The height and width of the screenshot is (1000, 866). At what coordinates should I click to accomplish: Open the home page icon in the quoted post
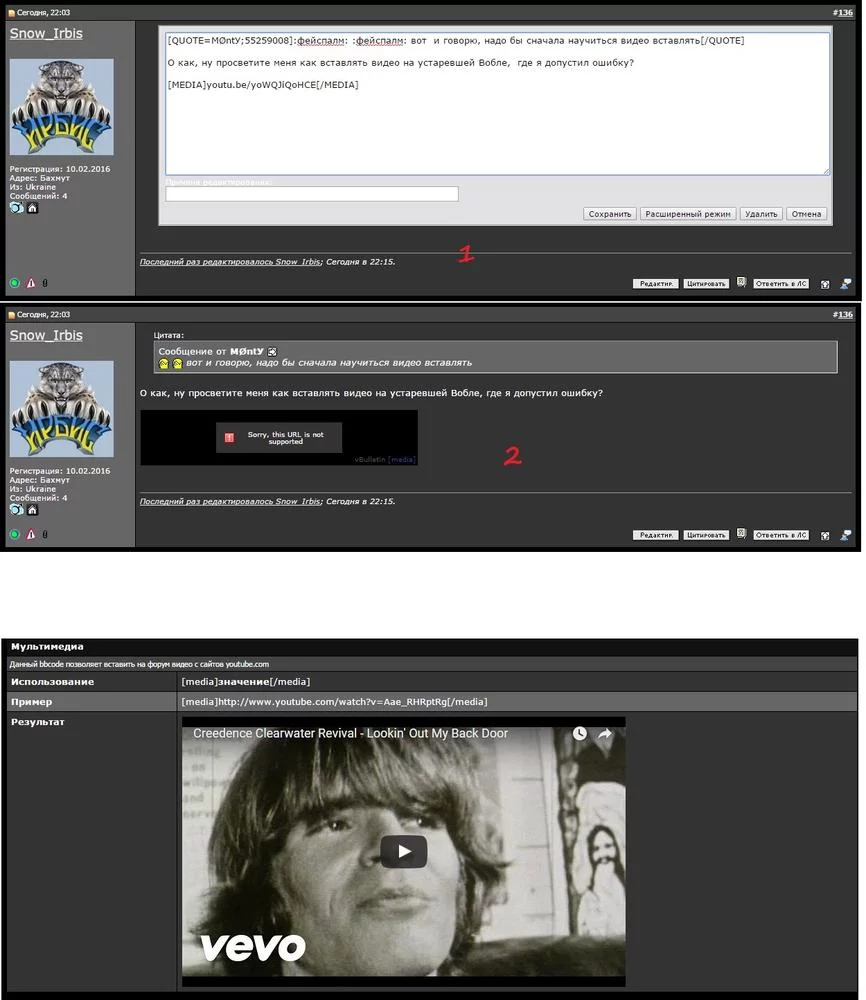[x=33, y=510]
